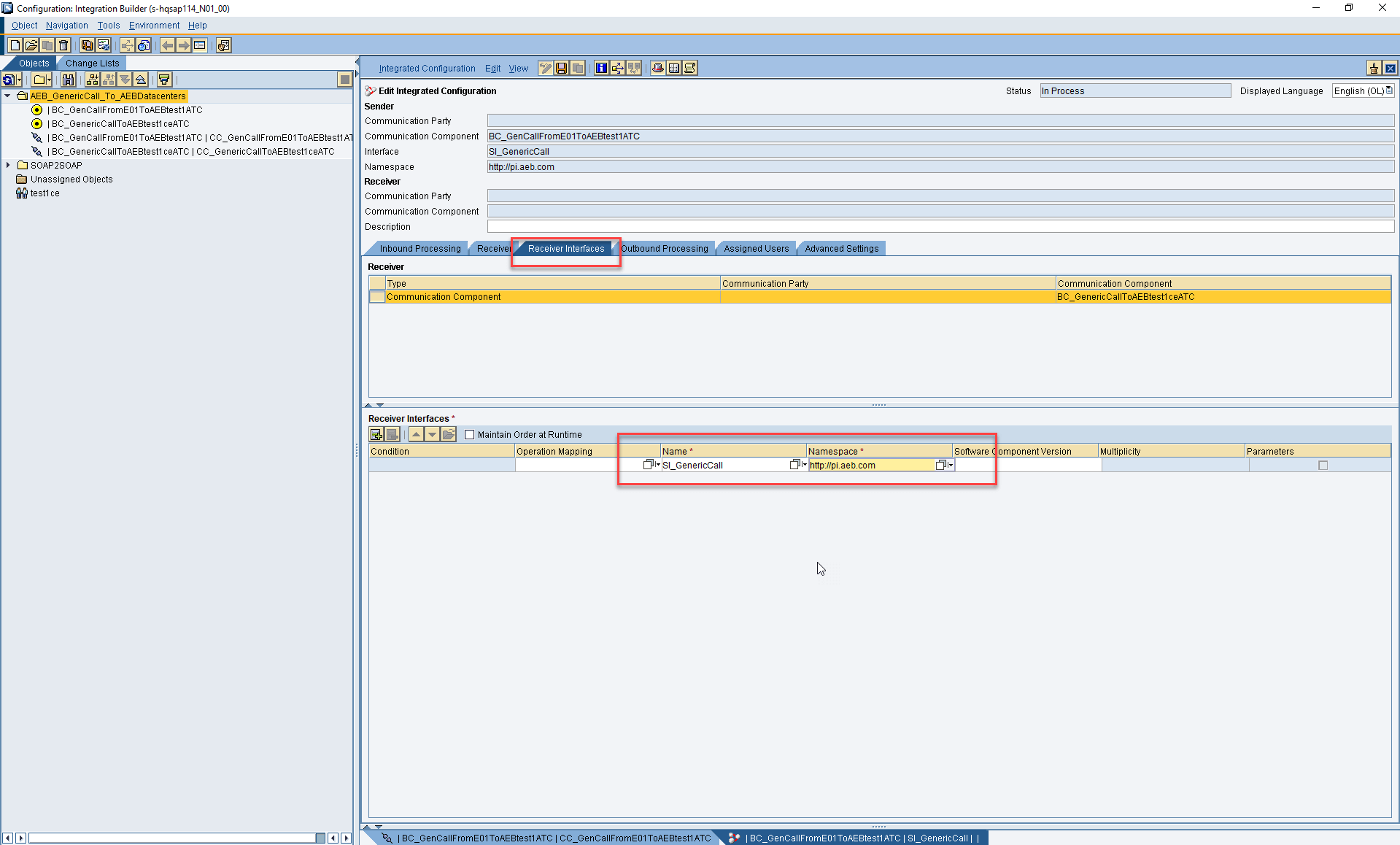Open the filter icon in the Objects toolbar
This screenshot has height=845, width=1400.
click(x=164, y=80)
